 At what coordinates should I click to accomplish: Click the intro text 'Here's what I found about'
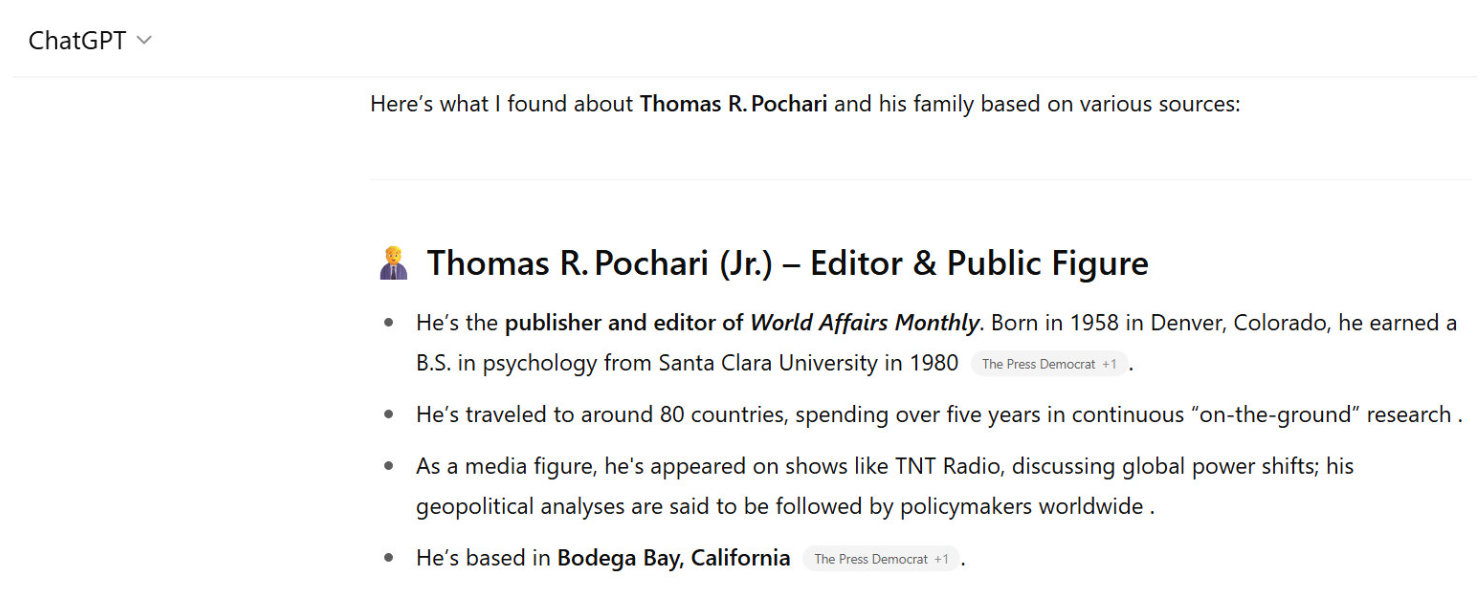point(501,104)
